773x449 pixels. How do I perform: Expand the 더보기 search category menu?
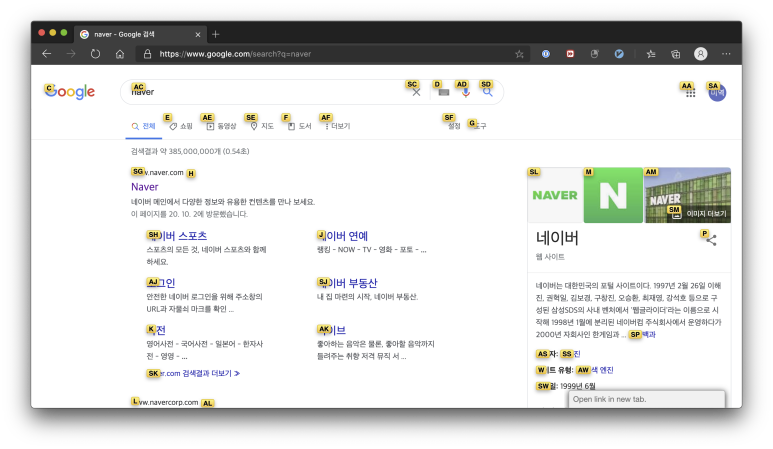(337, 126)
